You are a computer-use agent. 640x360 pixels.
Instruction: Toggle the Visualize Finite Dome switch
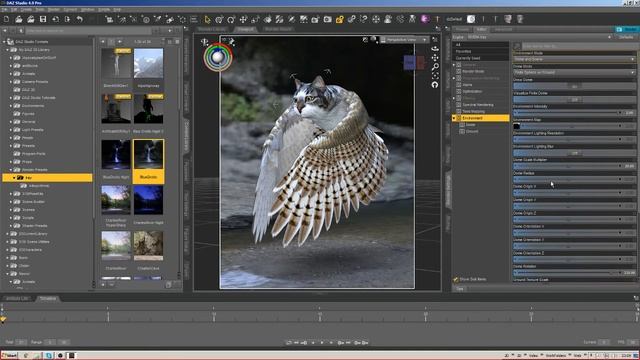(575, 100)
